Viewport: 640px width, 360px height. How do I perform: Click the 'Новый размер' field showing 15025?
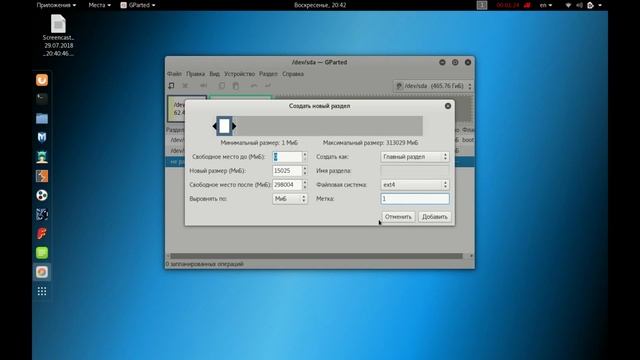(x=287, y=171)
